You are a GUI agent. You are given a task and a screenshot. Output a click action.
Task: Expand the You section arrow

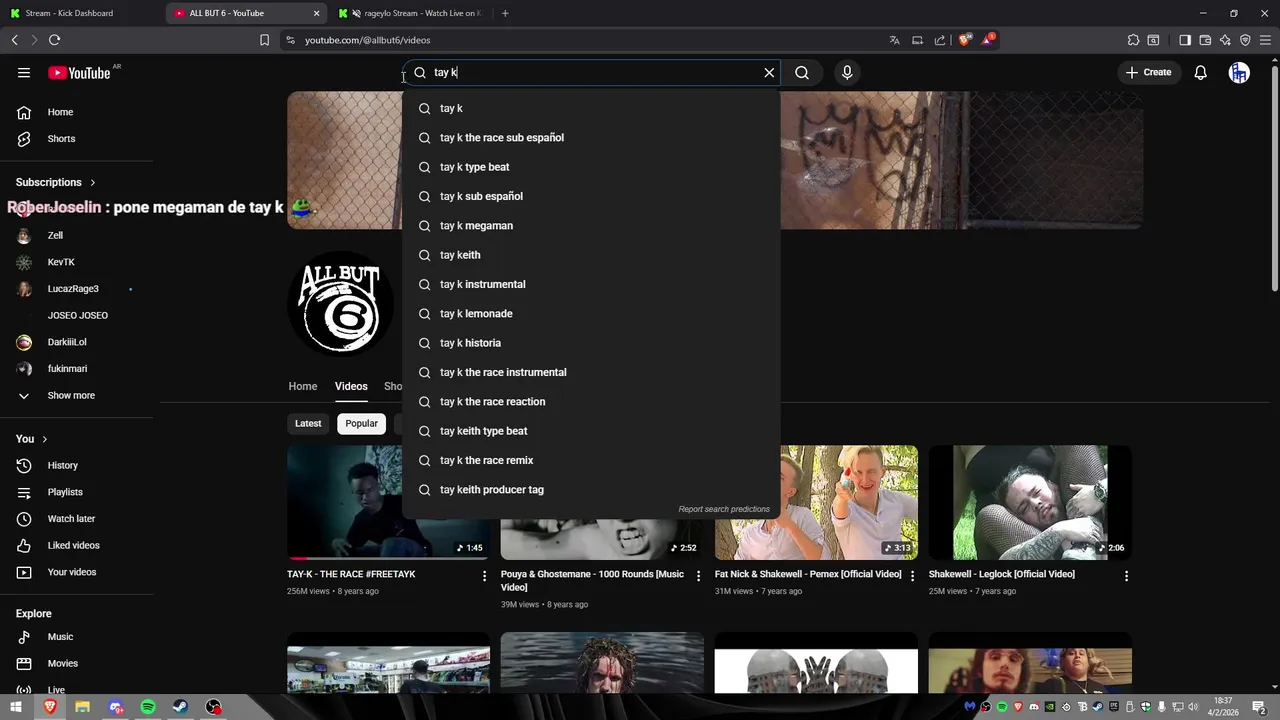coord(44,439)
